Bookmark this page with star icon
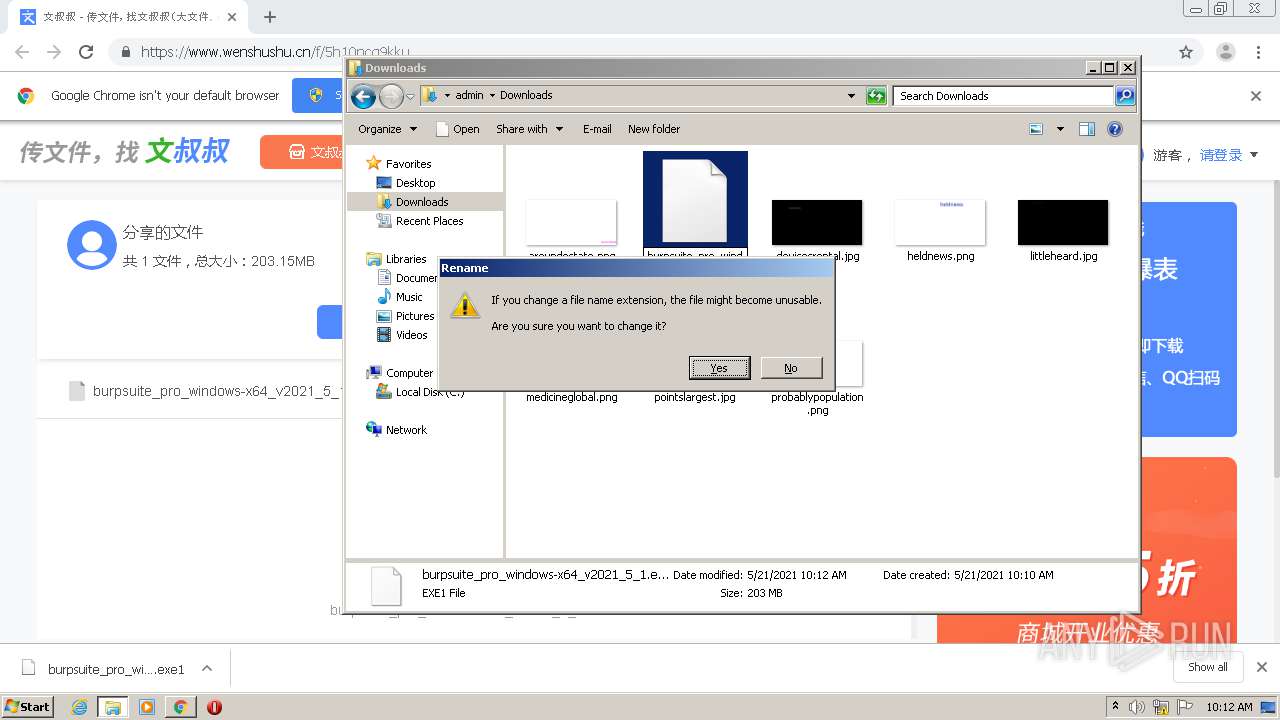Screen dimensions: 1280x720 pos(1186,52)
